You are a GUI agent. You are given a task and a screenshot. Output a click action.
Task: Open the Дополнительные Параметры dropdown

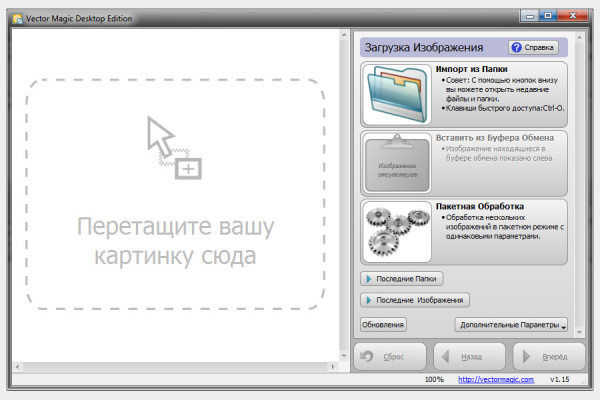click(x=511, y=325)
